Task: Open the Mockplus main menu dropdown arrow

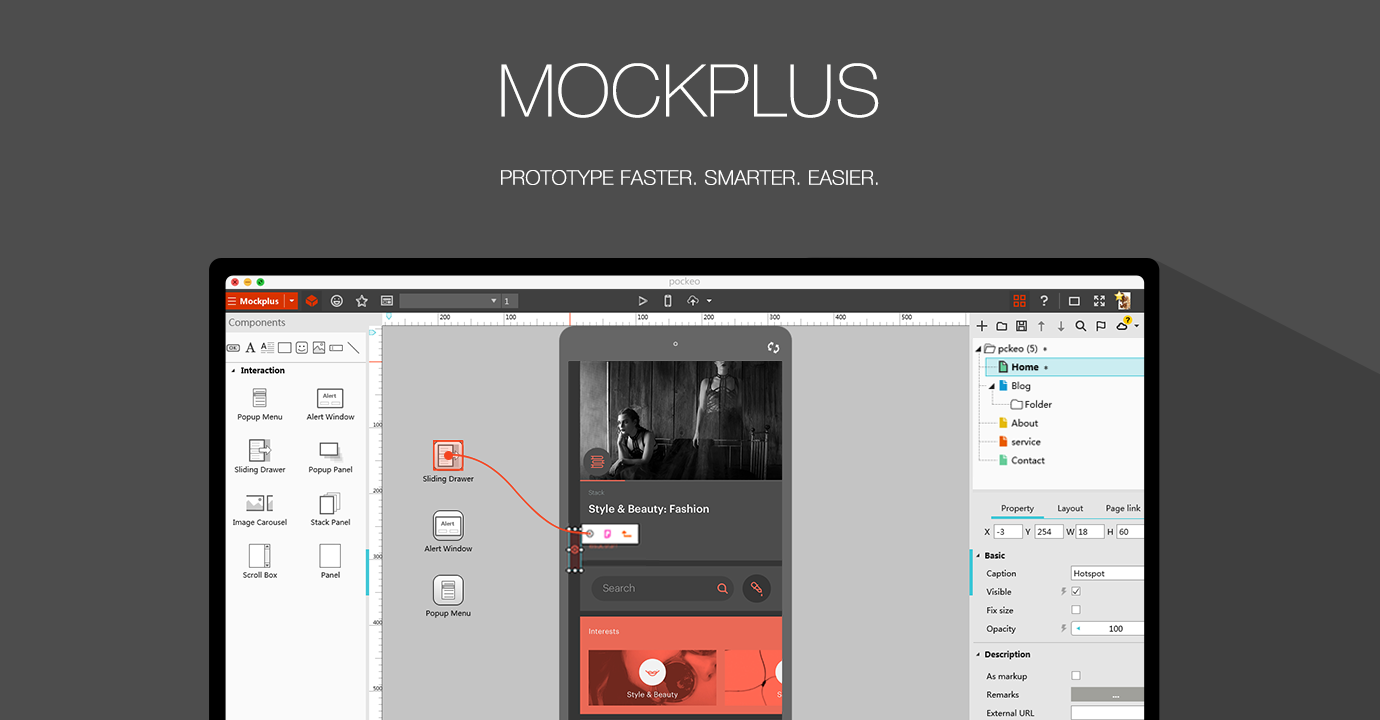Action: [x=293, y=300]
